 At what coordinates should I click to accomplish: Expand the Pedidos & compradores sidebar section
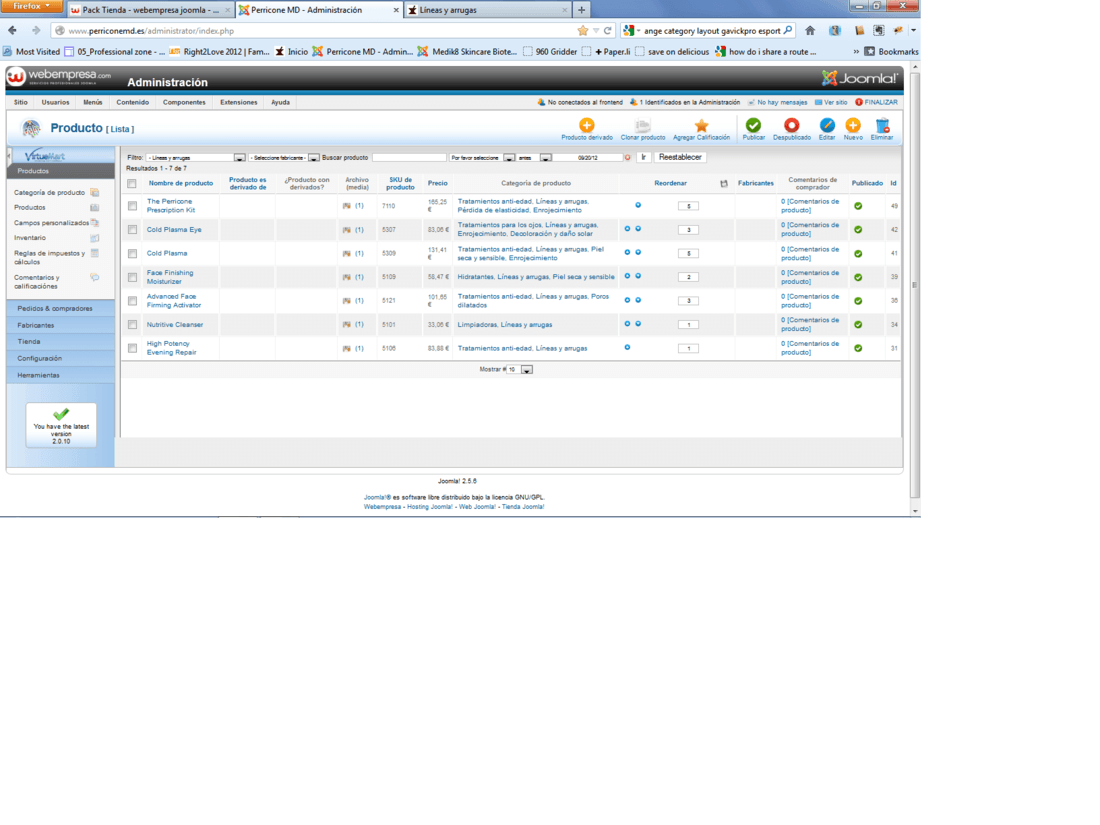[x=60, y=309]
